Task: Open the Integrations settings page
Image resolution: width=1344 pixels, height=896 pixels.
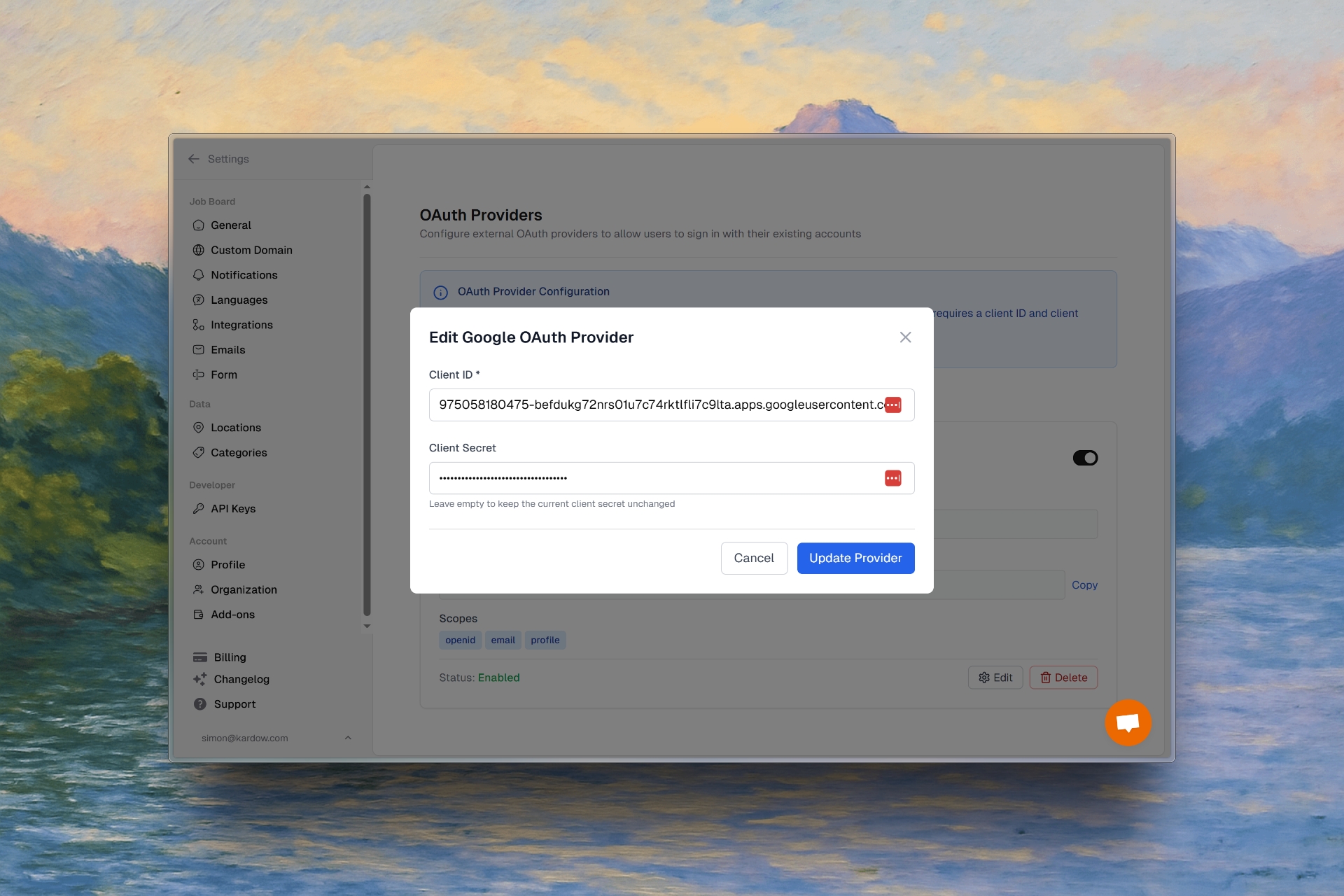Action: point(241,324)
